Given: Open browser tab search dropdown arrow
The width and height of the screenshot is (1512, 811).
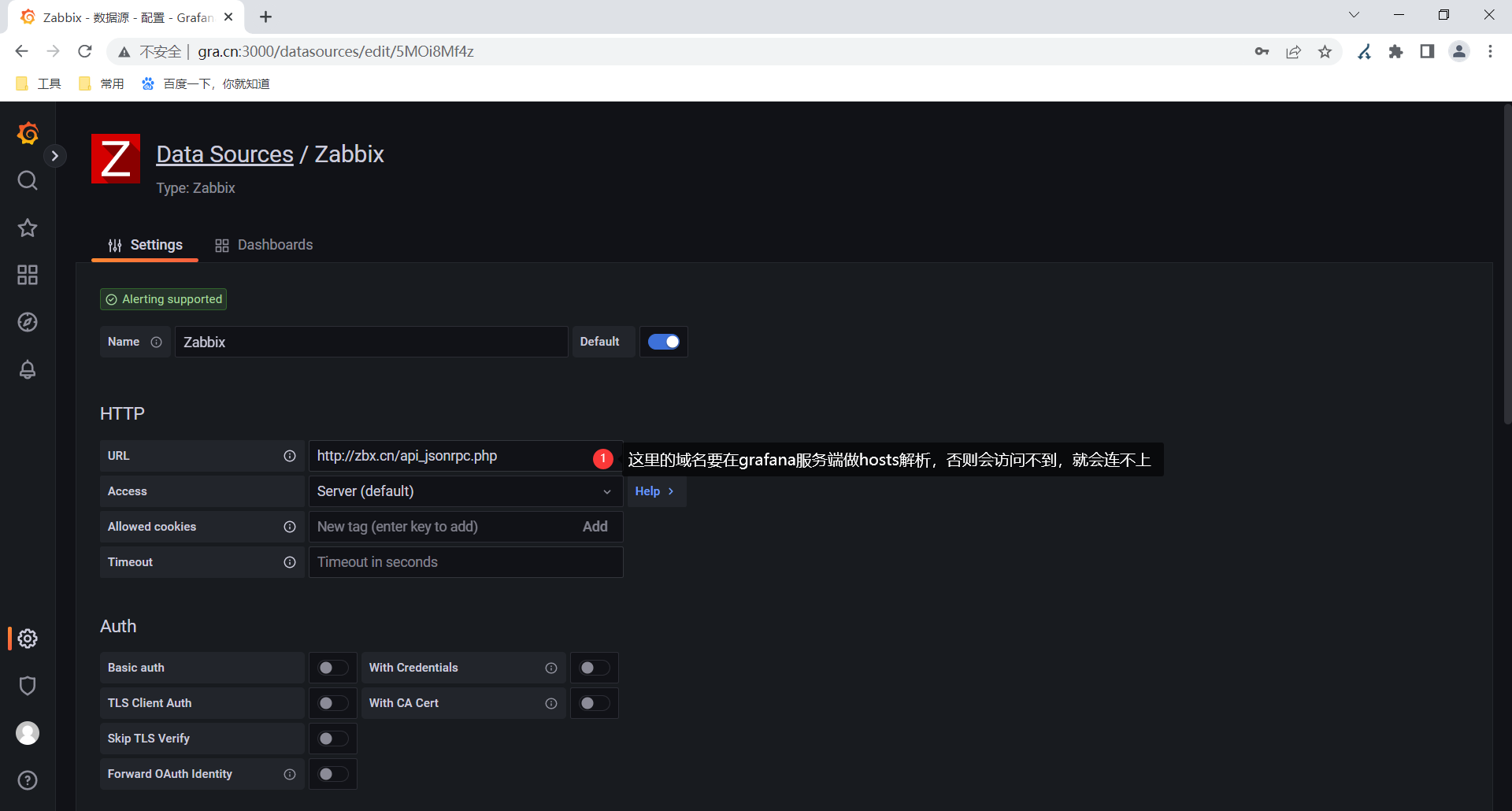Looking at the screenshot, I should pos(1354,15).
